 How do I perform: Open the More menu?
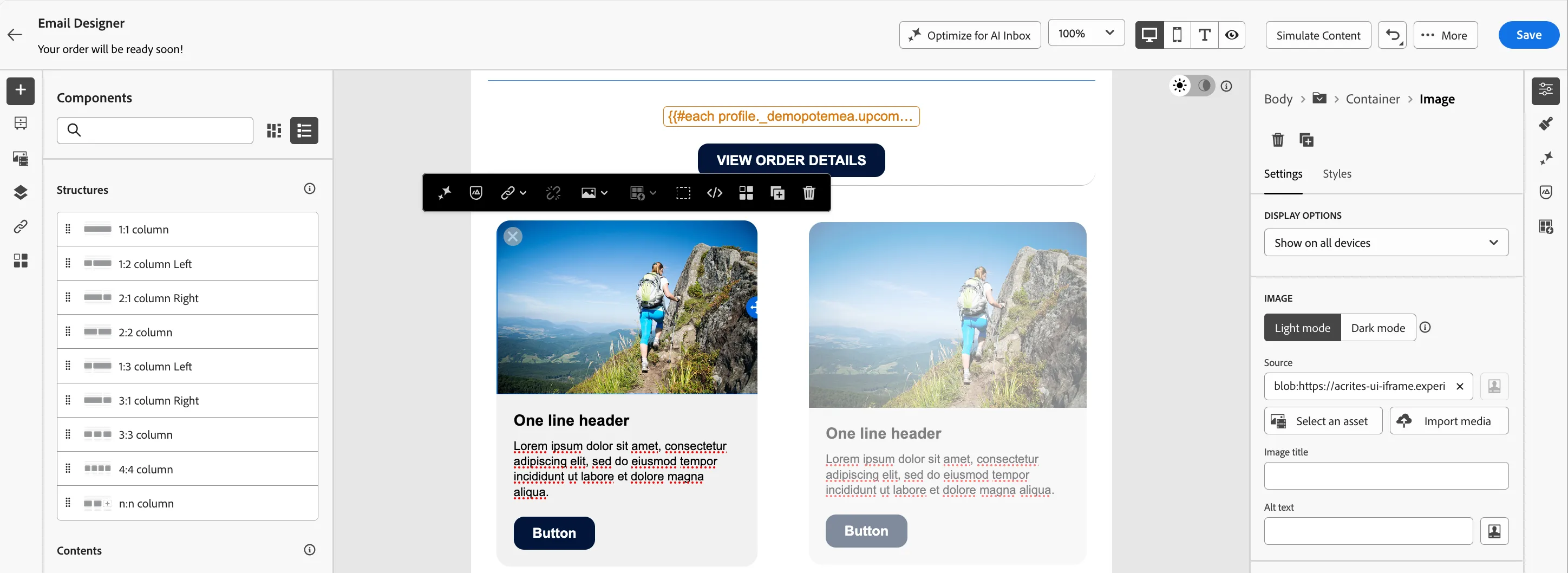coord(1445,35)
